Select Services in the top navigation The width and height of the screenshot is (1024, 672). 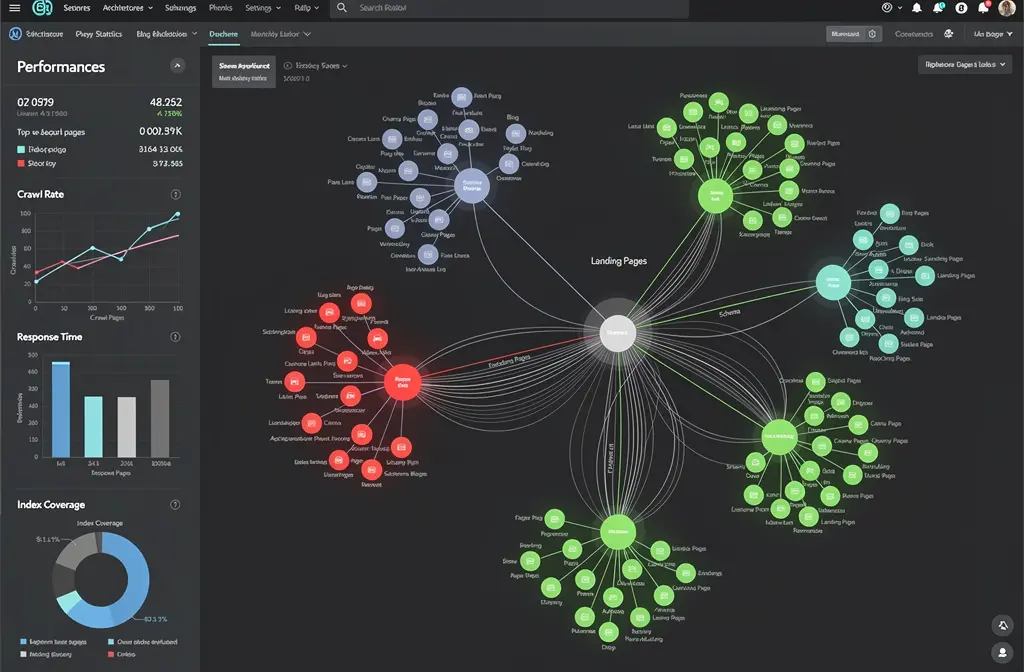point(76,9)
